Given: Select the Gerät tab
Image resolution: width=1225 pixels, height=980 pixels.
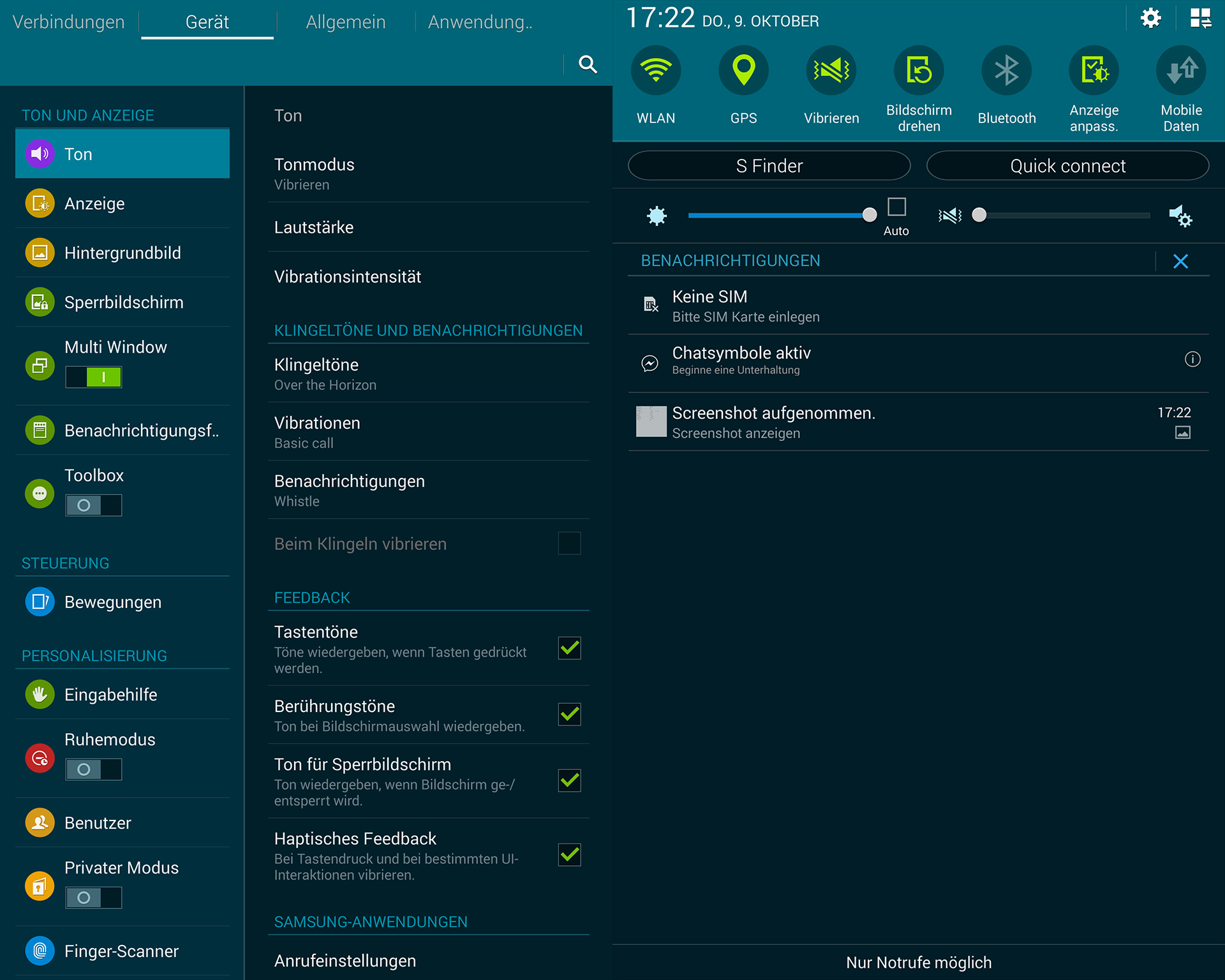Looking at the screenshot, I should pyautogui.click(x=207, y=22).
